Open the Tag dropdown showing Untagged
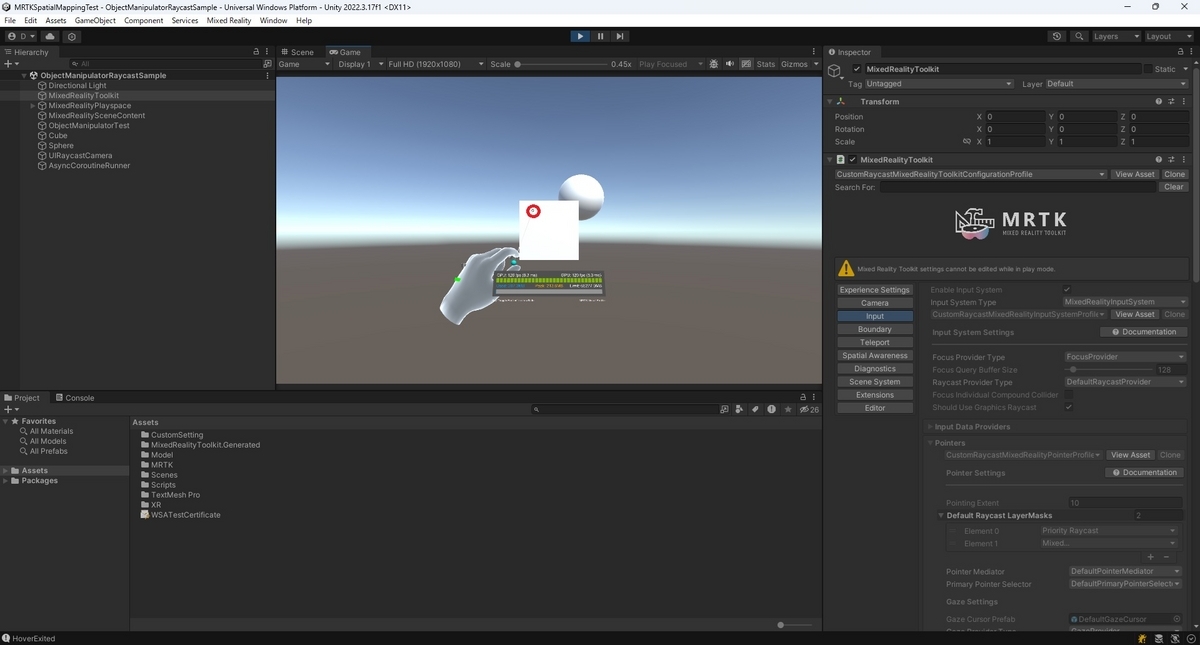The width and height of the screenshot is (1200, 645). pyautogui.click(x=939, y=84)
